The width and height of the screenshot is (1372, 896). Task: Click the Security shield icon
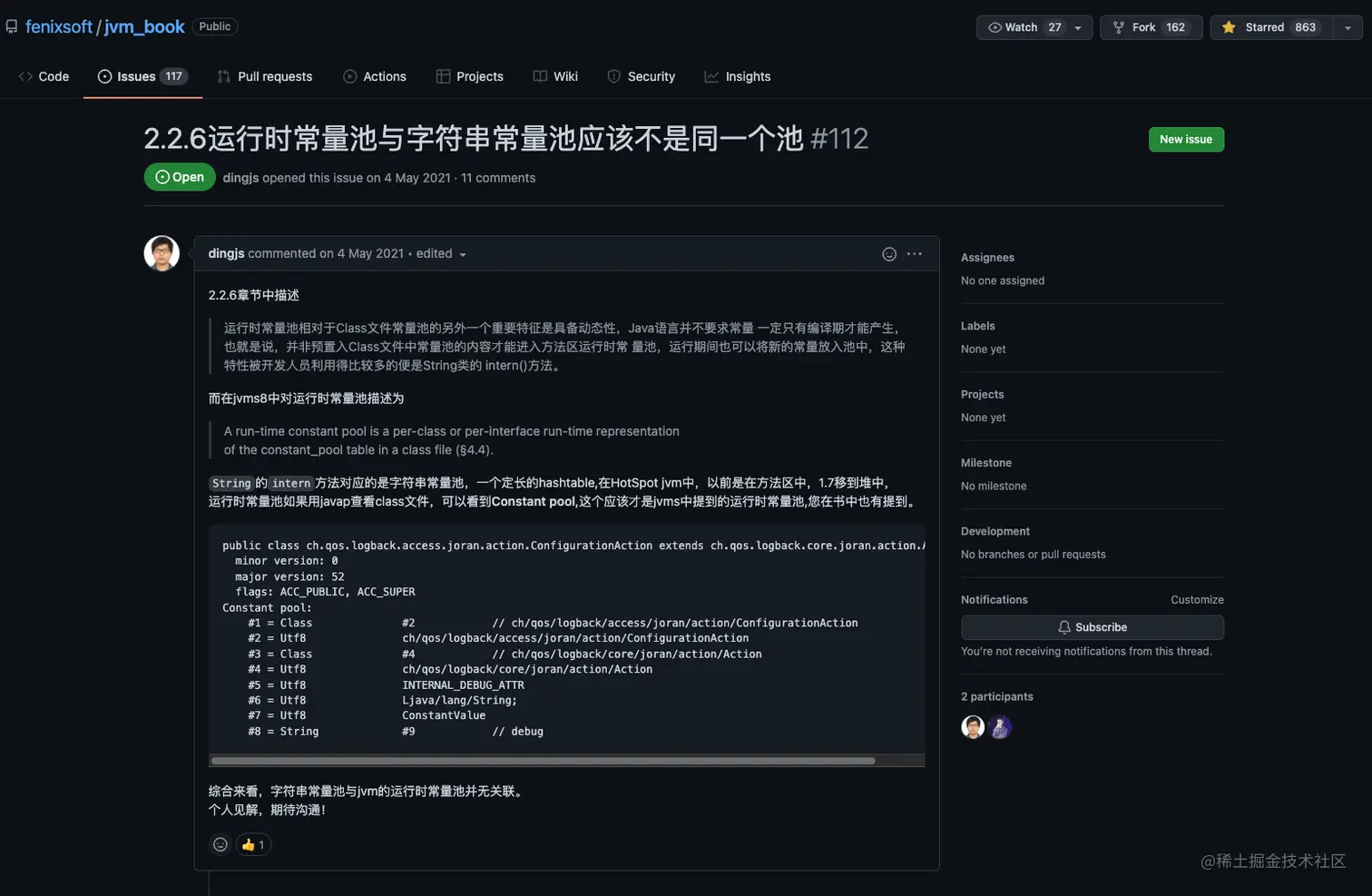click(614, 76)
